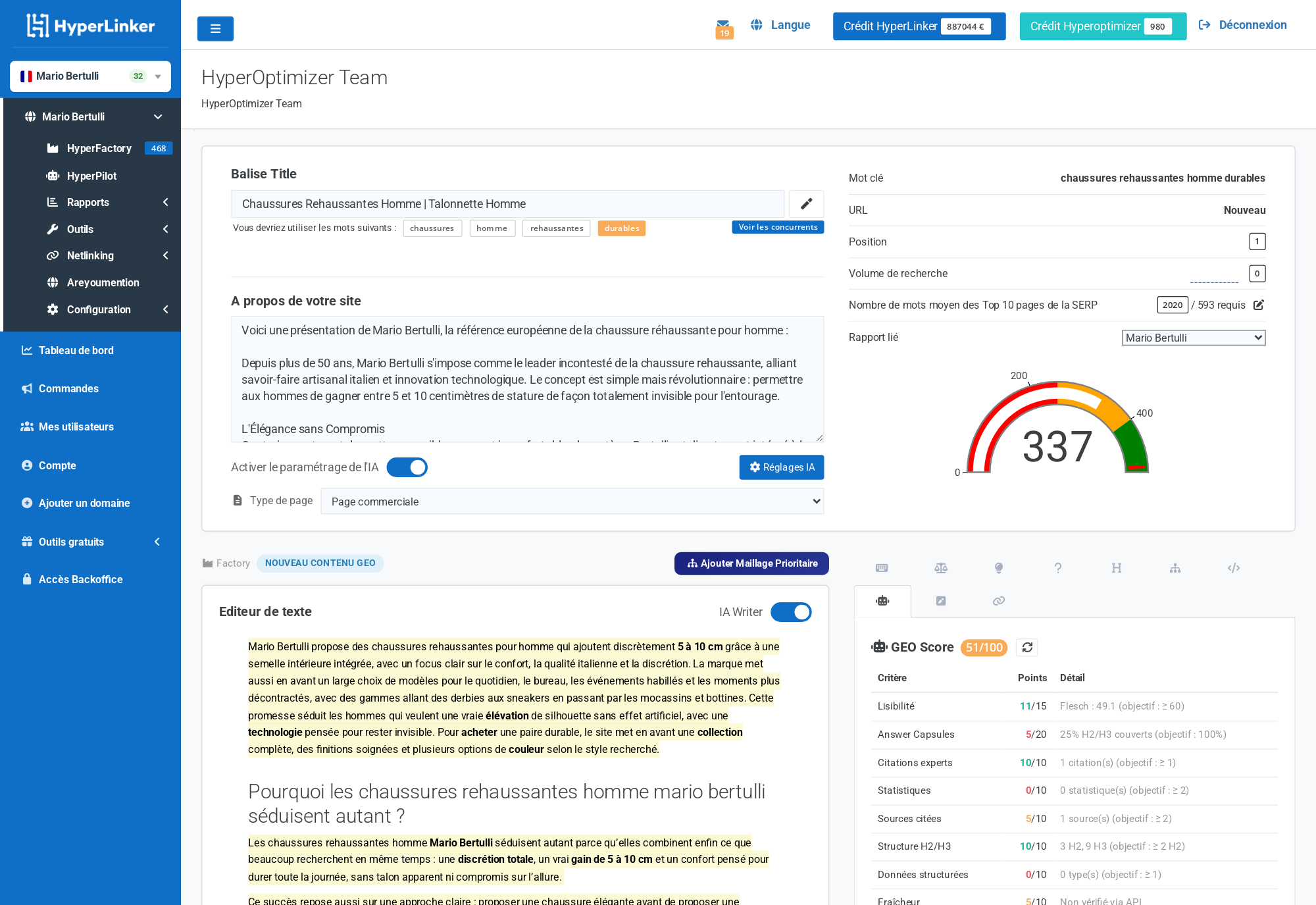The image size is (1316, 905).
Task: Refresh the GEO Score
Action: (x=1027, y=647)
